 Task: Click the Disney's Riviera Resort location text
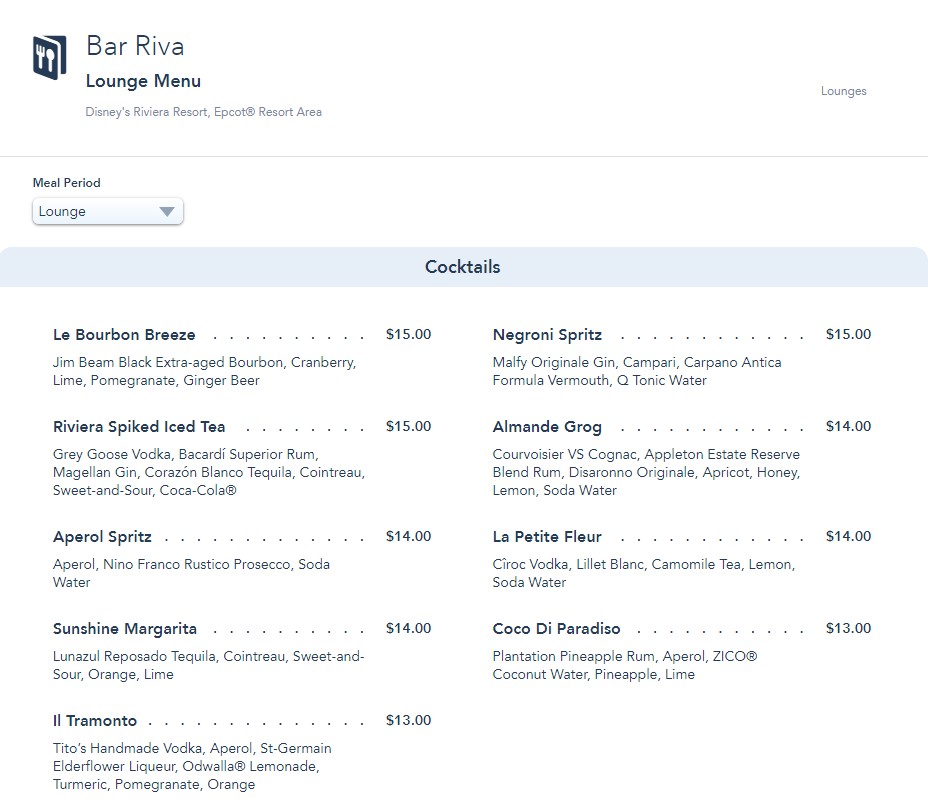(204, 112)
